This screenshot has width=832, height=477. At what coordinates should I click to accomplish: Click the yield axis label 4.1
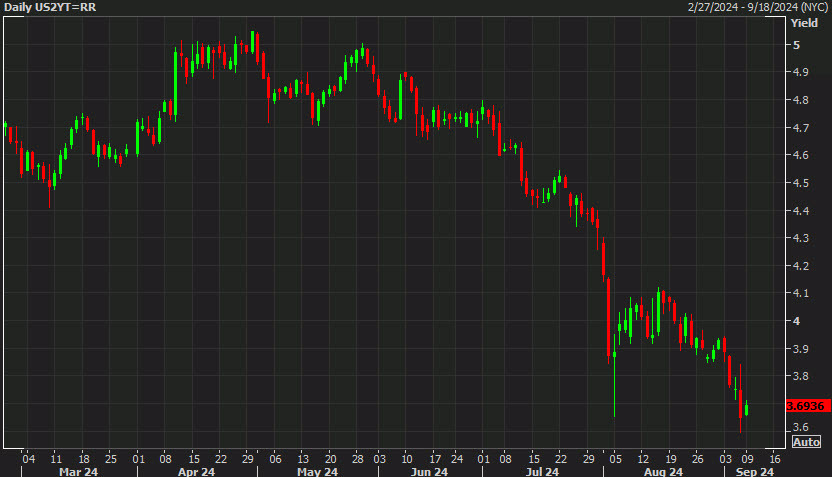pos(800,293)
